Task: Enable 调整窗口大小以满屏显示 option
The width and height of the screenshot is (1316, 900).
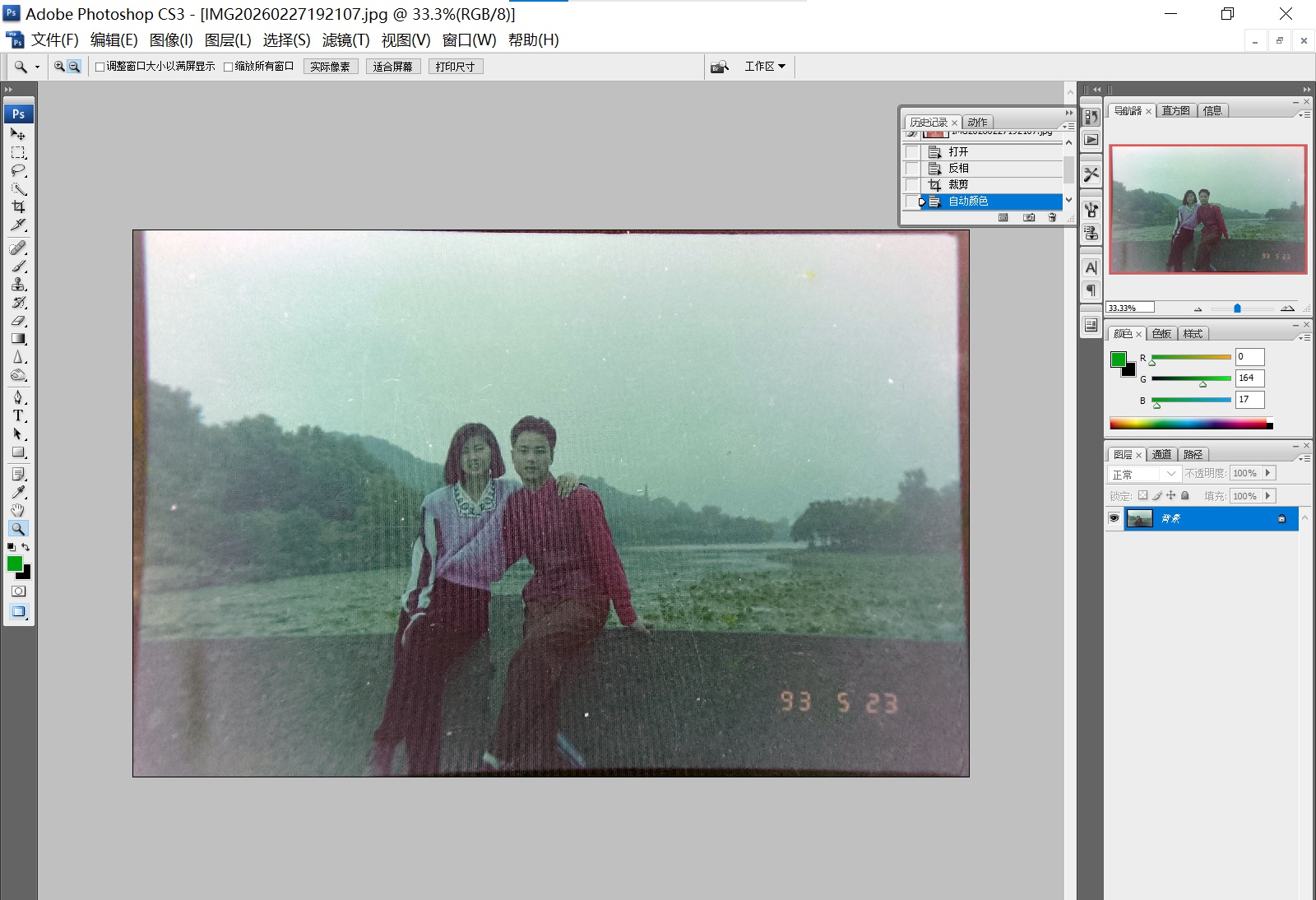Action: point(100,66)
